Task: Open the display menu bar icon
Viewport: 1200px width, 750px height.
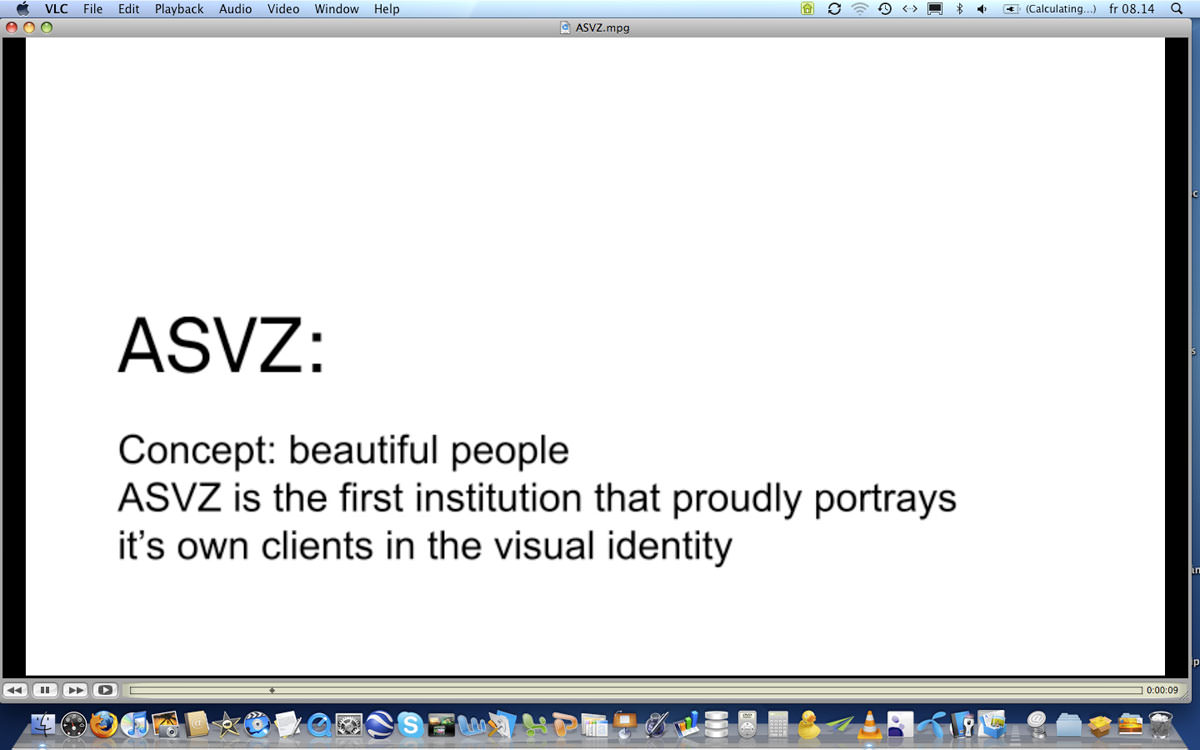Action: pyautogui.click(x=935, y=9)
